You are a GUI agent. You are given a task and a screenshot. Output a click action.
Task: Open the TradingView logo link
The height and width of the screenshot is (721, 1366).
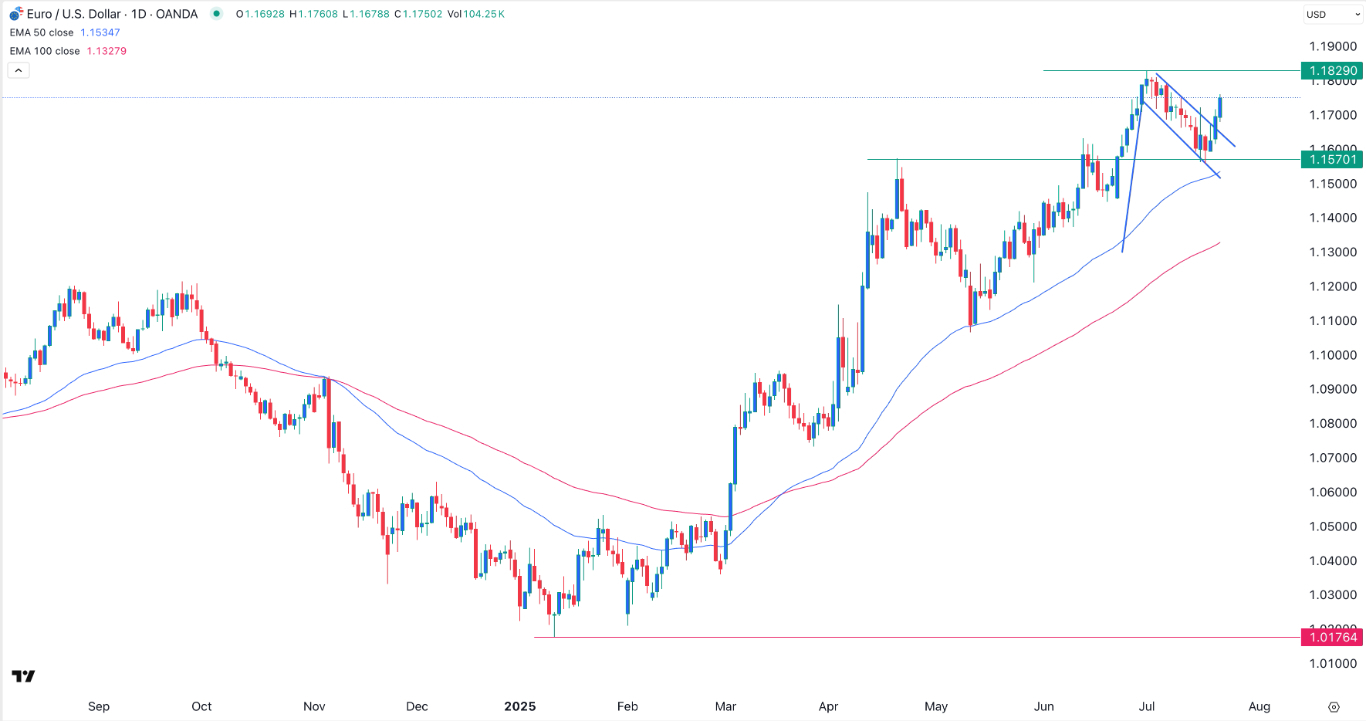24,677
